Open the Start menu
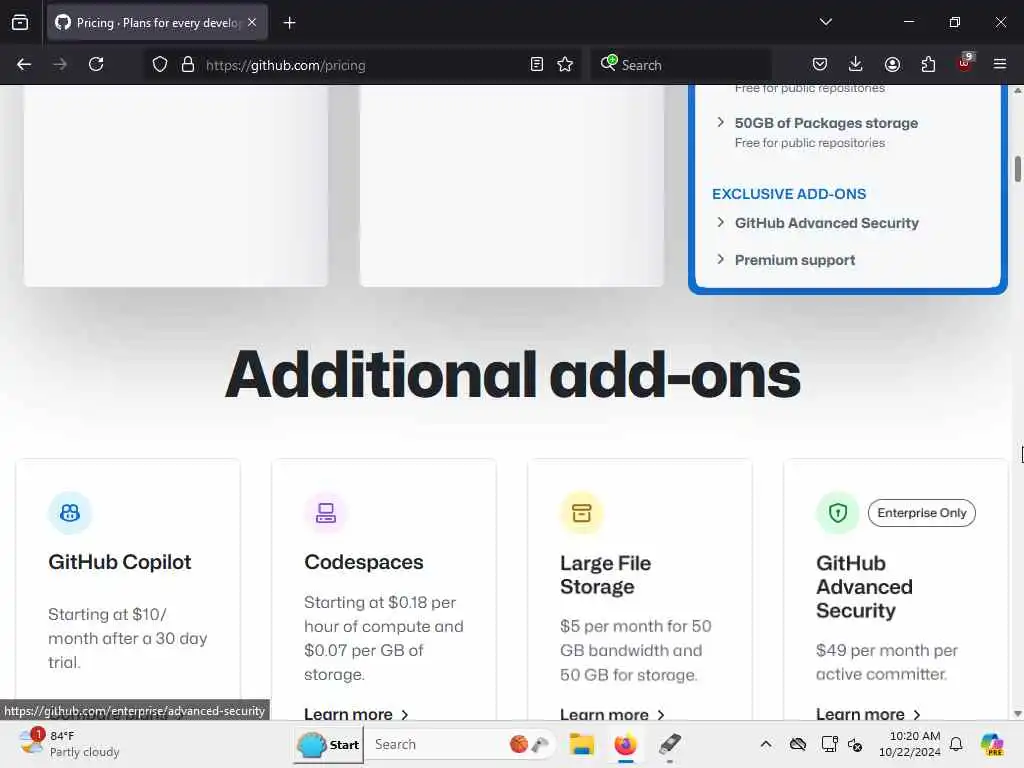 (328, 744)
